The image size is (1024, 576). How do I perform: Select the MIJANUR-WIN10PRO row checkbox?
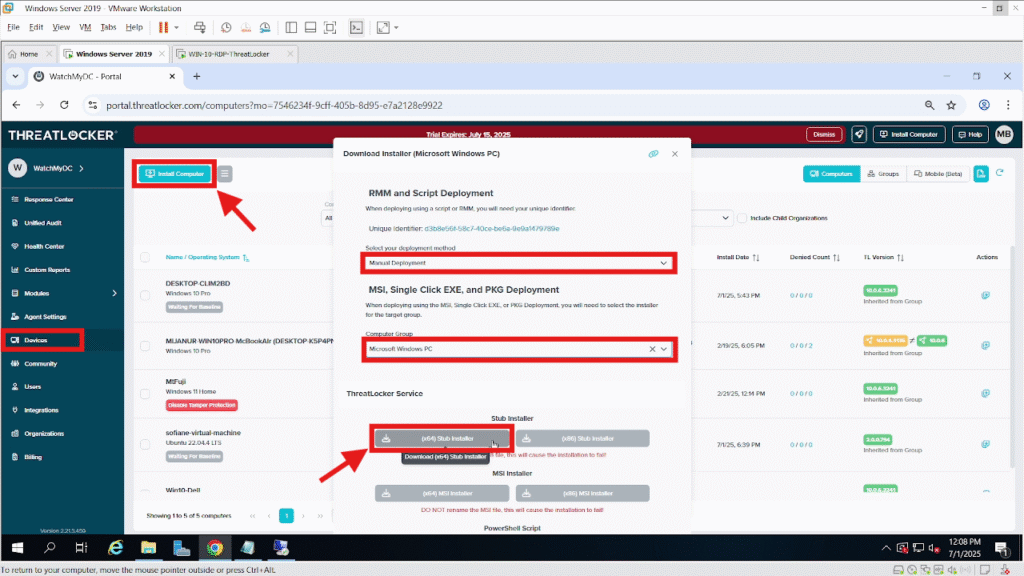[145, 345]
